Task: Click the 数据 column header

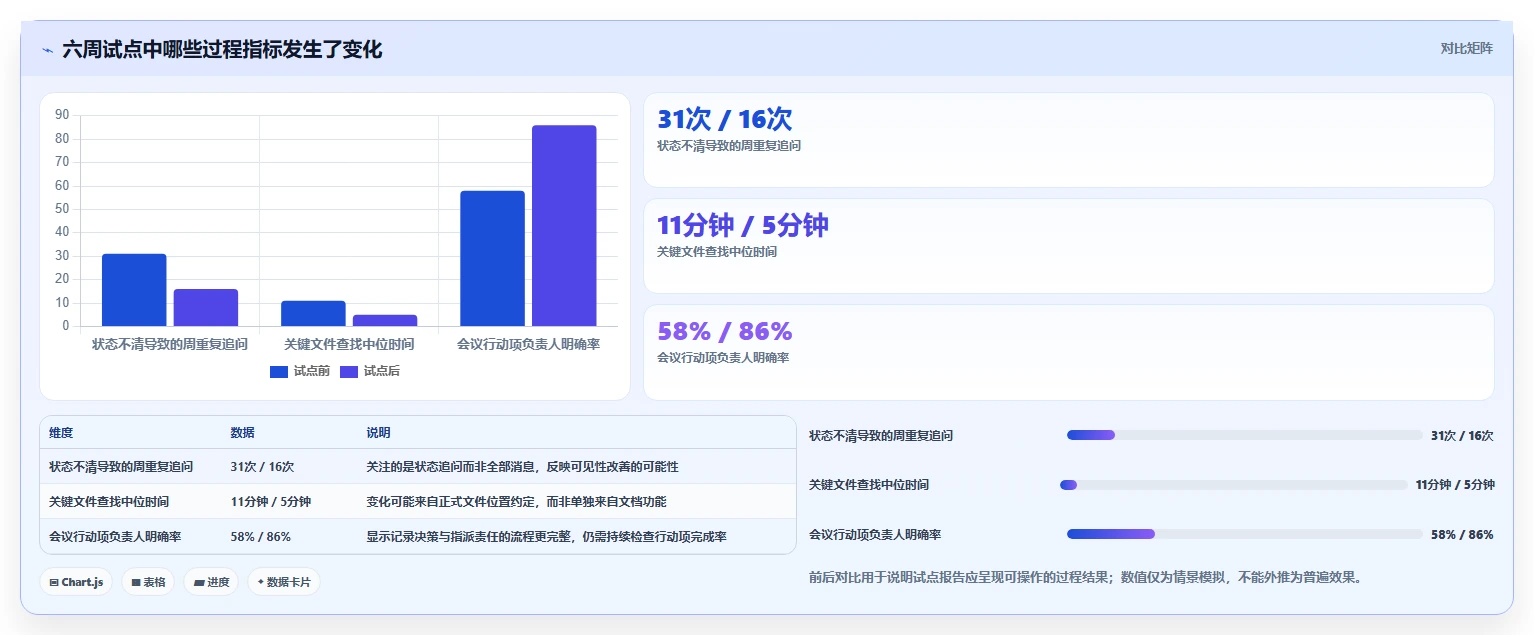Action: click(242, 433)
